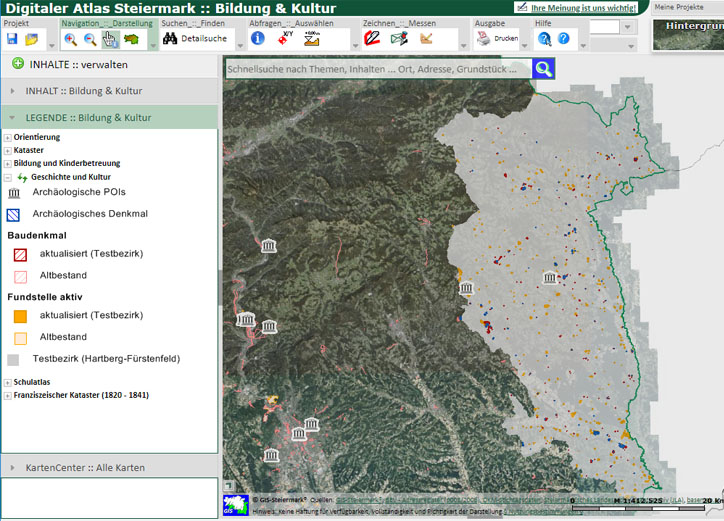Click the help search question-mark magnifier icon
The height and width of the screenshot is (521, 724).
point(544,39)
